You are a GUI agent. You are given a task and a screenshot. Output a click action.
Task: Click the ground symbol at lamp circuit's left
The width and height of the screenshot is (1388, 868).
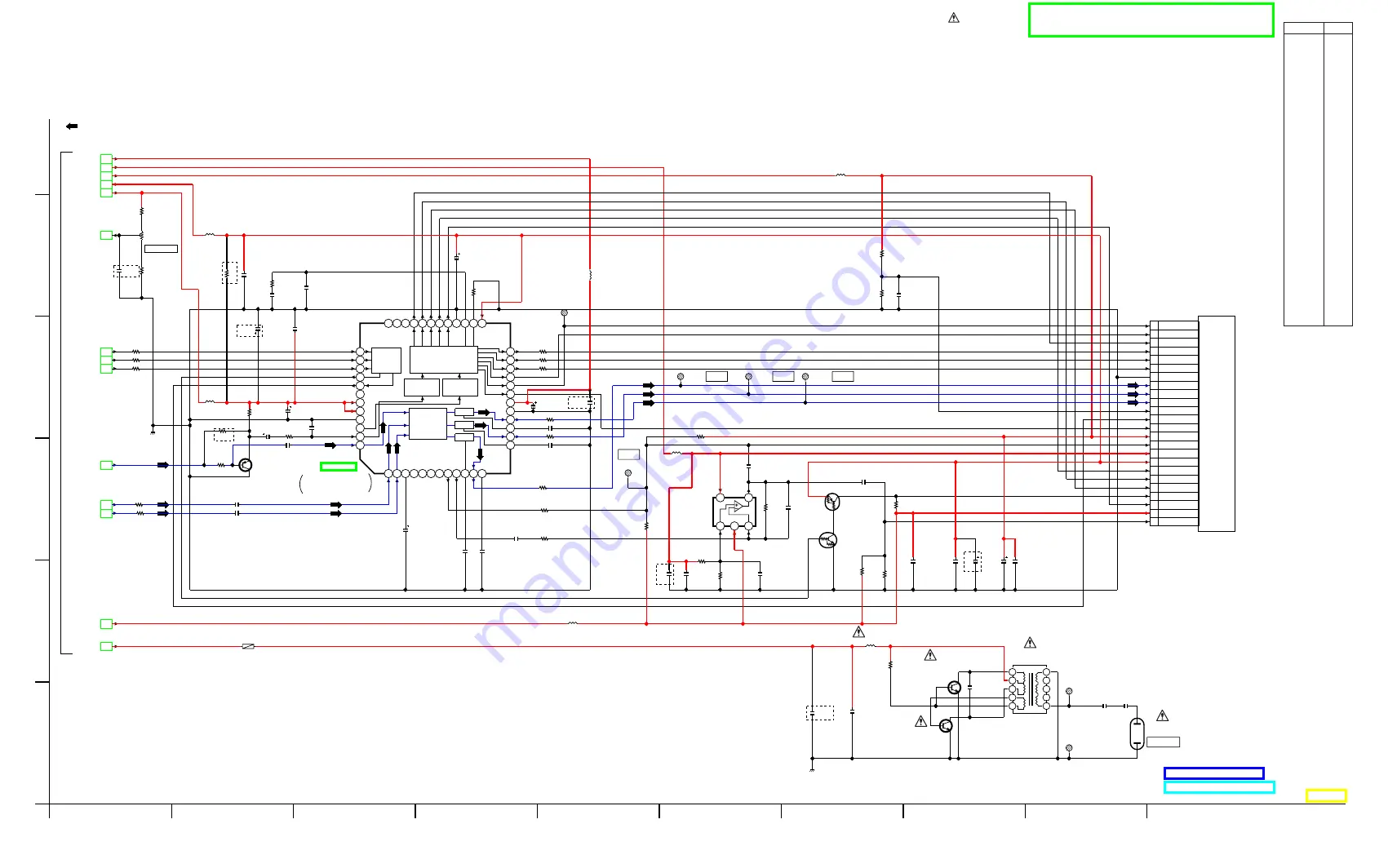pyautogui.click(x=812, y=768)
